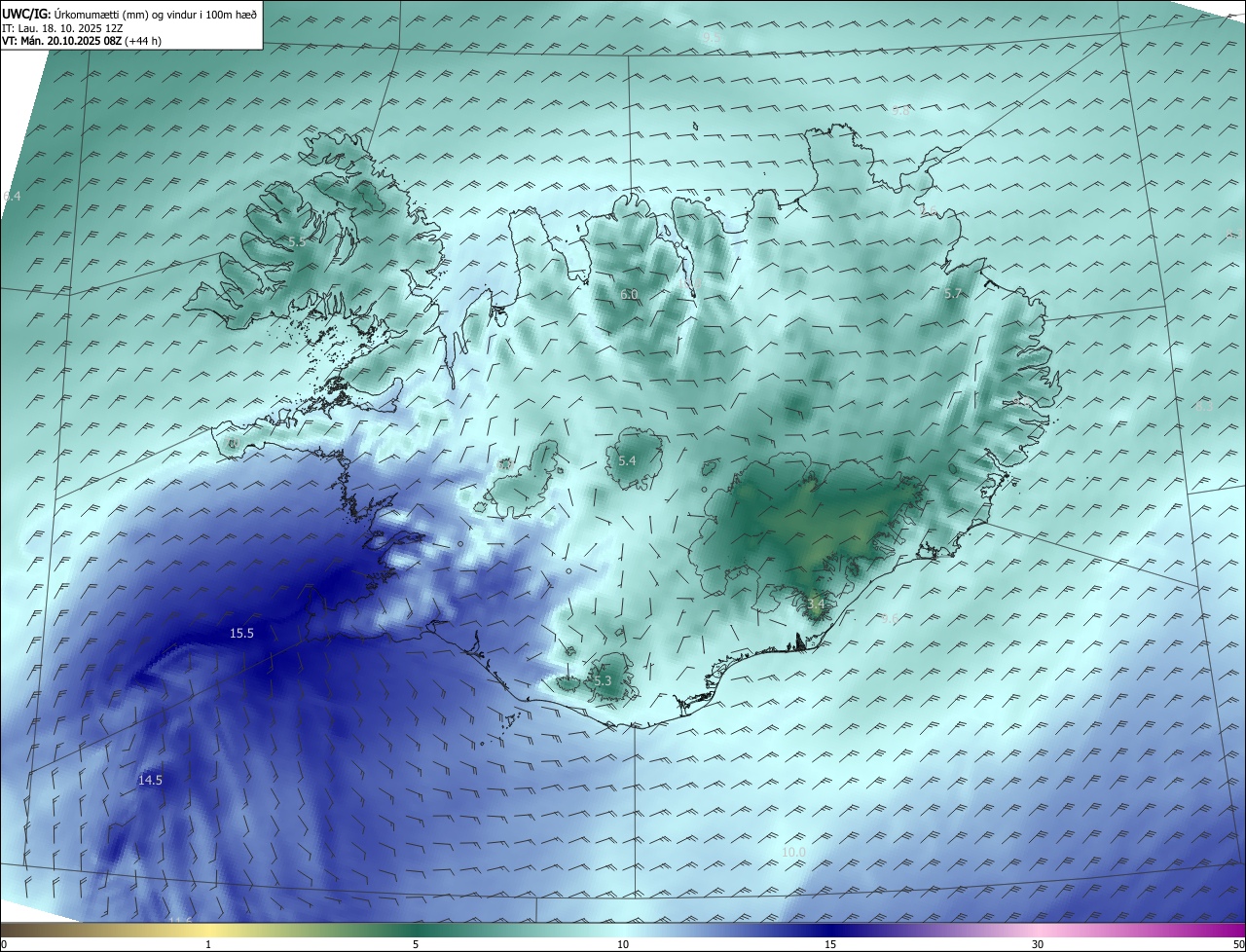
Task: Click the 5.7 value label in the northeast
Action: point(952,294)
